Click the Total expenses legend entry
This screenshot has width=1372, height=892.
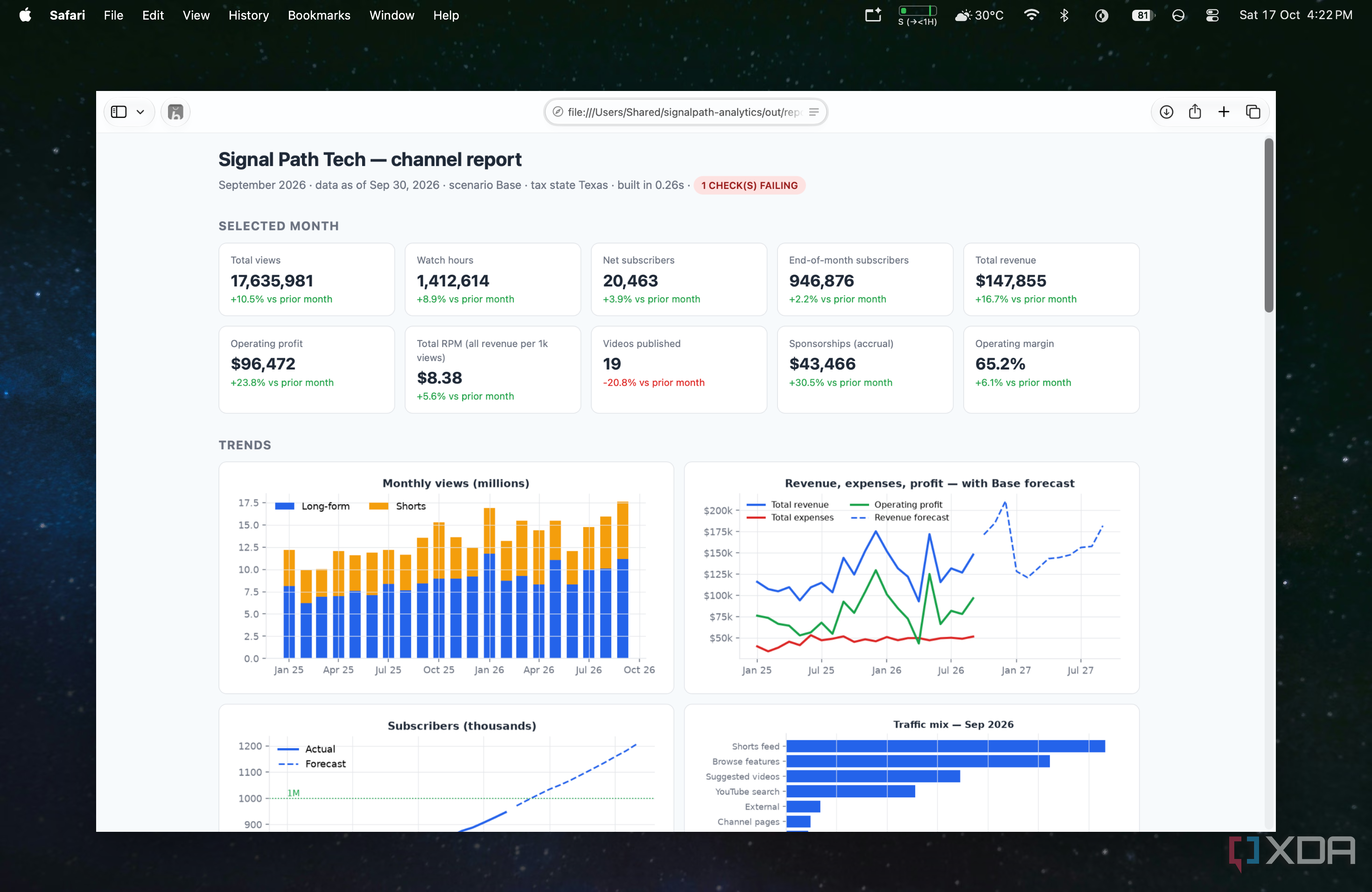790,517
